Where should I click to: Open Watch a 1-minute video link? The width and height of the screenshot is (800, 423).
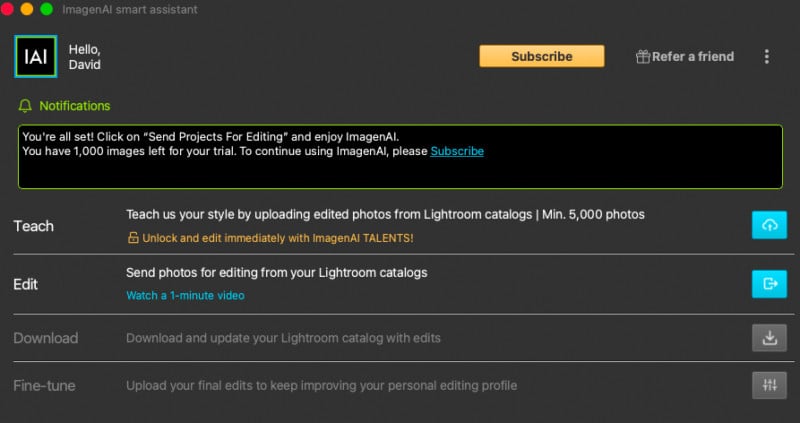(185, 295)
